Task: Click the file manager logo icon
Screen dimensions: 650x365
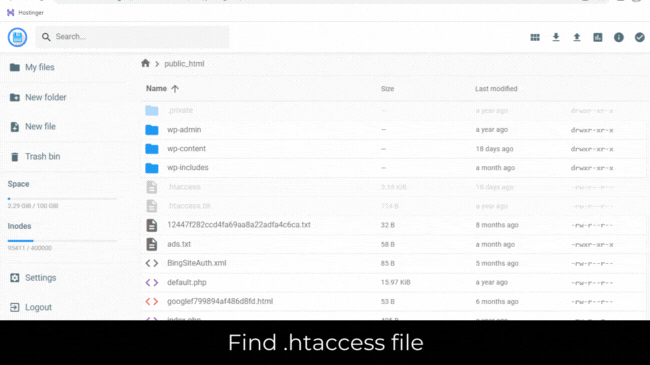Action: [17, 37]
